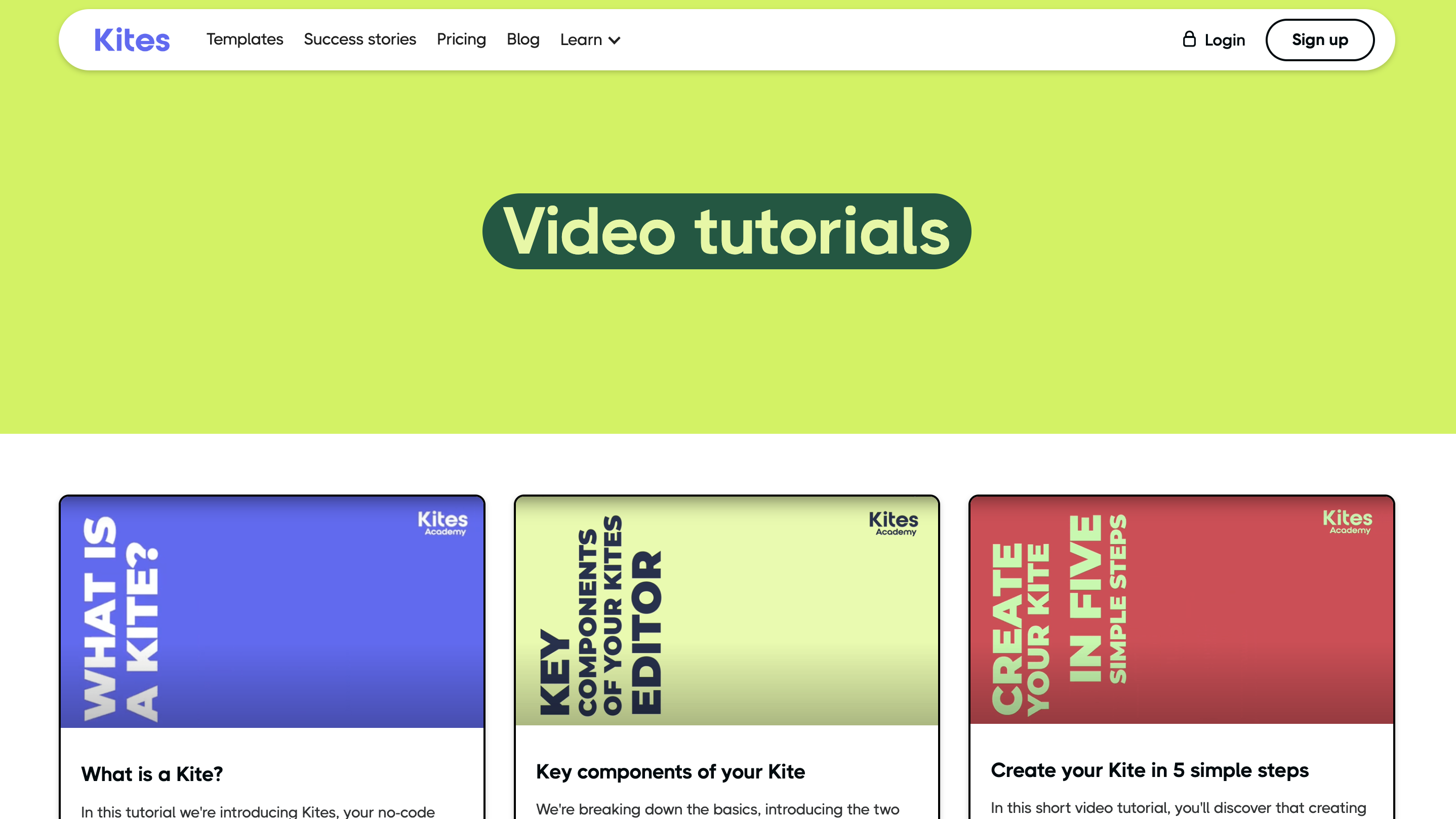
Task: Open the 'Key components of your Kite' tutorial
Action: (x=670, y=771)
